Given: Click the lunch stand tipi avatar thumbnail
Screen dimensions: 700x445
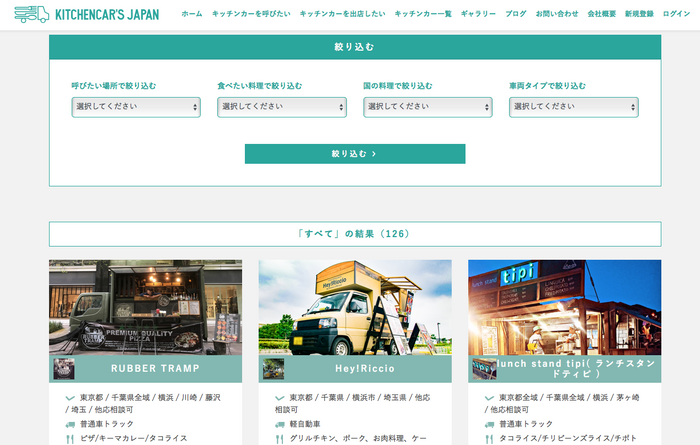Looking at the screenshot, I should click(484, 369).
